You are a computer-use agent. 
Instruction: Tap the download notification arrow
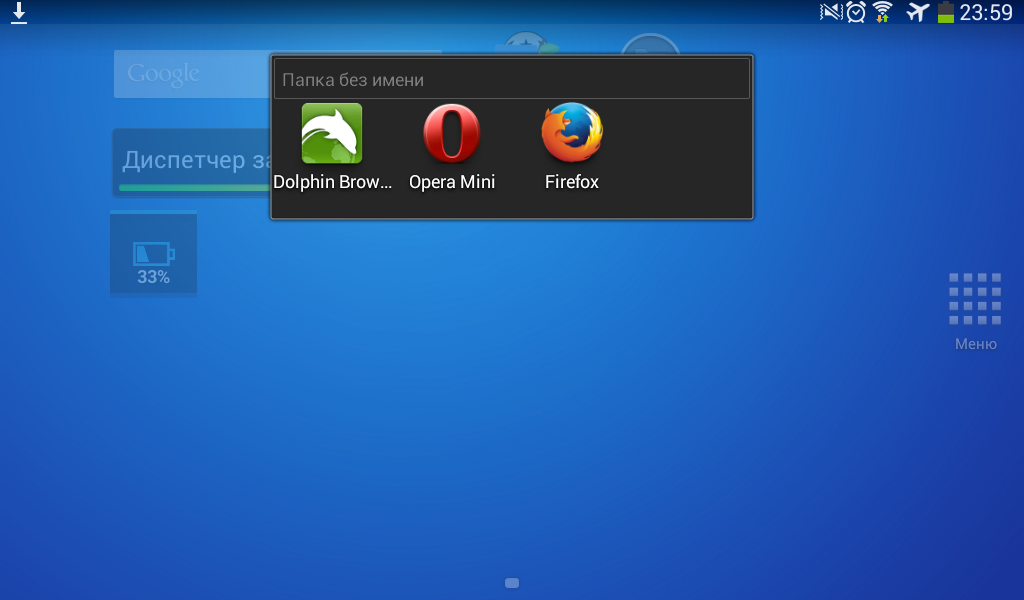click(x=19, y=12)
